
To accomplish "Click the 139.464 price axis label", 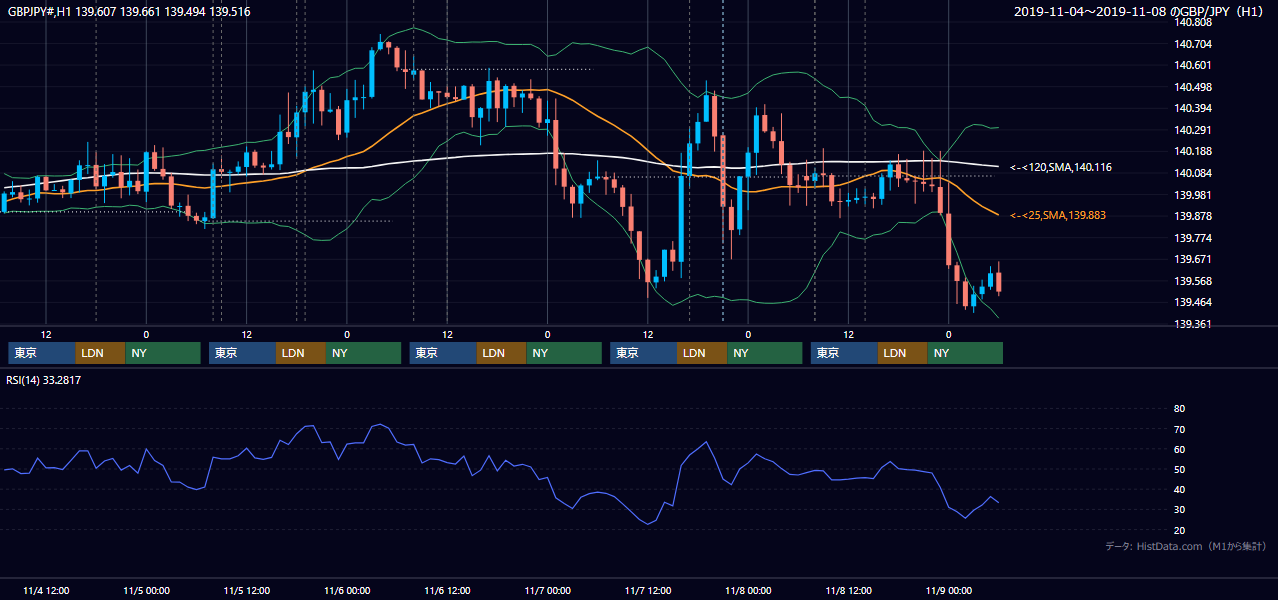I will (1194, 302).
